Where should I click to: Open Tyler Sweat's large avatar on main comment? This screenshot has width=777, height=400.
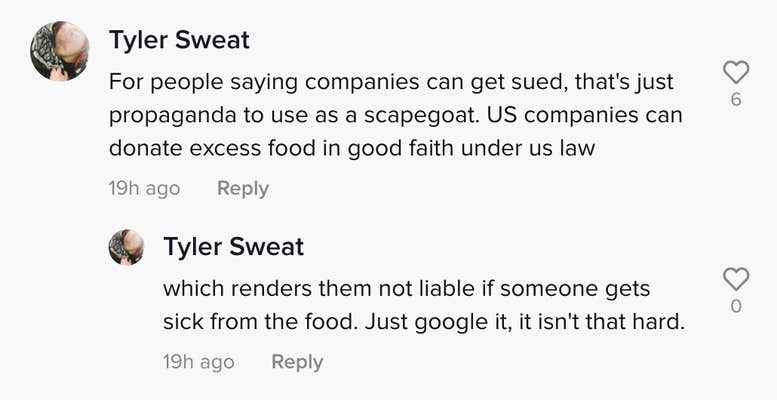point(59,51)
